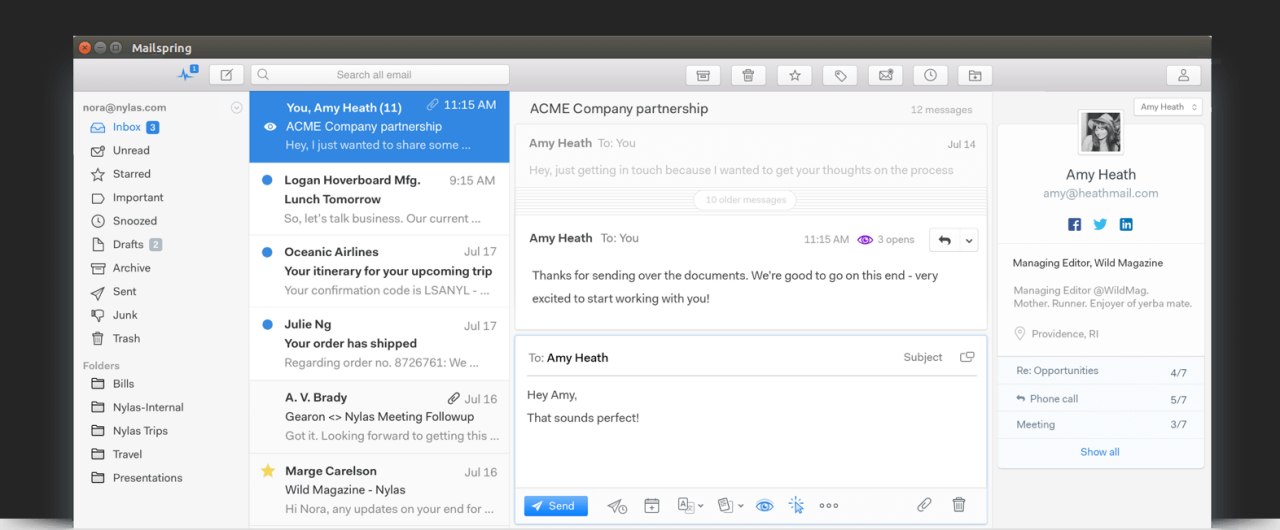1280x530 pixels.
Task: Toggle link click tracking in composer
Action: 796,506
